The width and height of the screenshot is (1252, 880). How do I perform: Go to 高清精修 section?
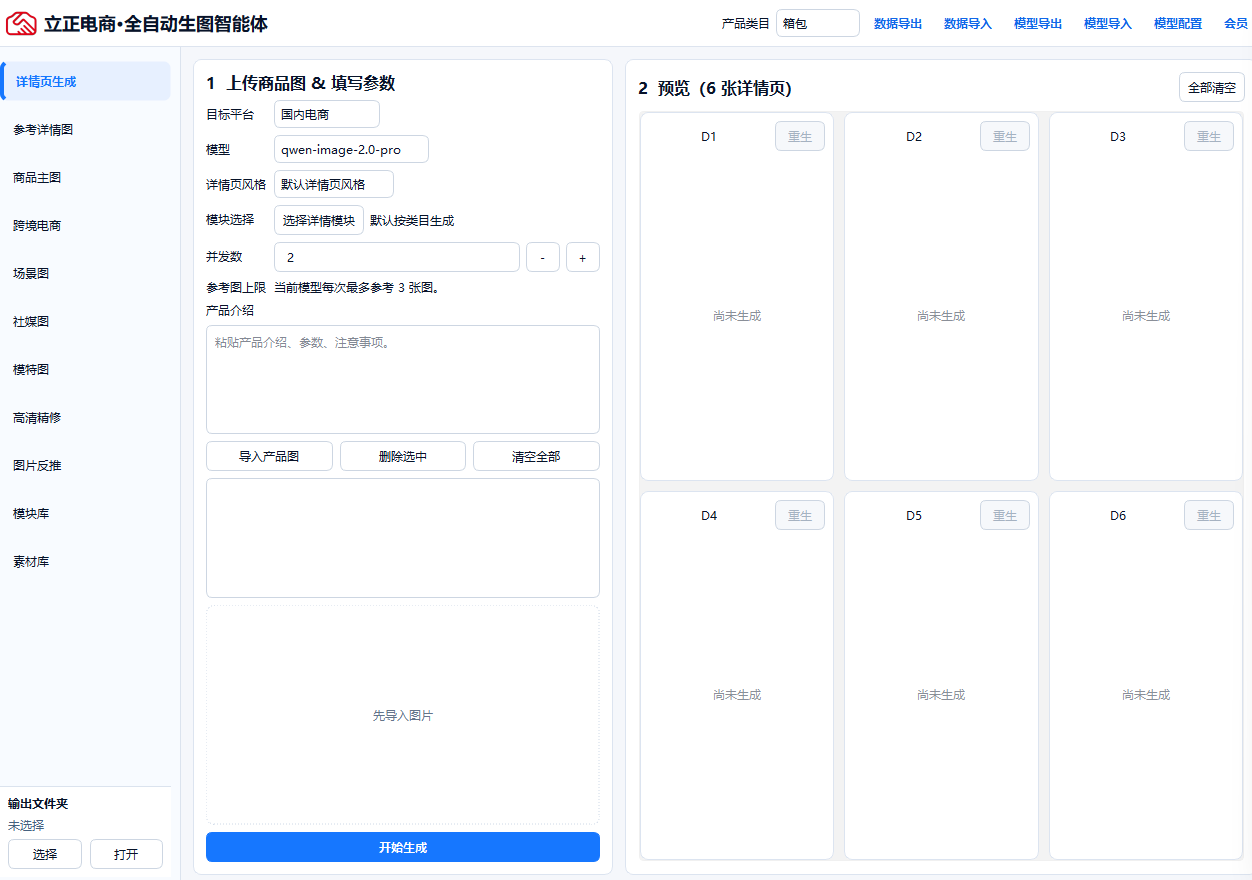click(86, 417)
